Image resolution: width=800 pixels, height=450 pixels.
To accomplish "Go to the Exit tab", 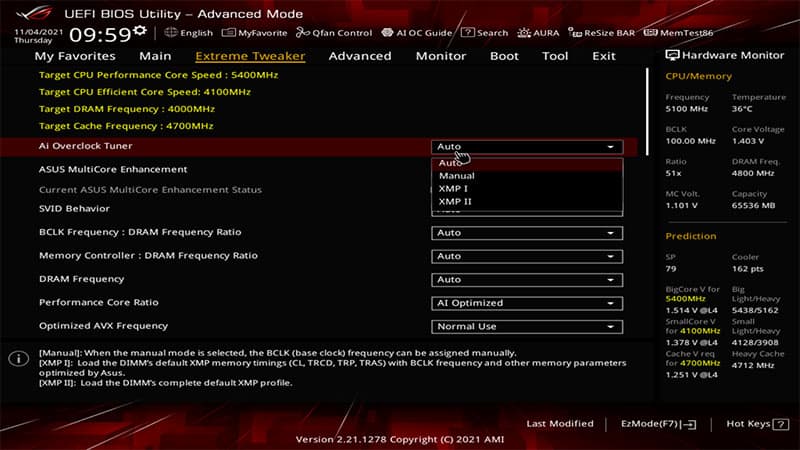I will click(604, 56).
